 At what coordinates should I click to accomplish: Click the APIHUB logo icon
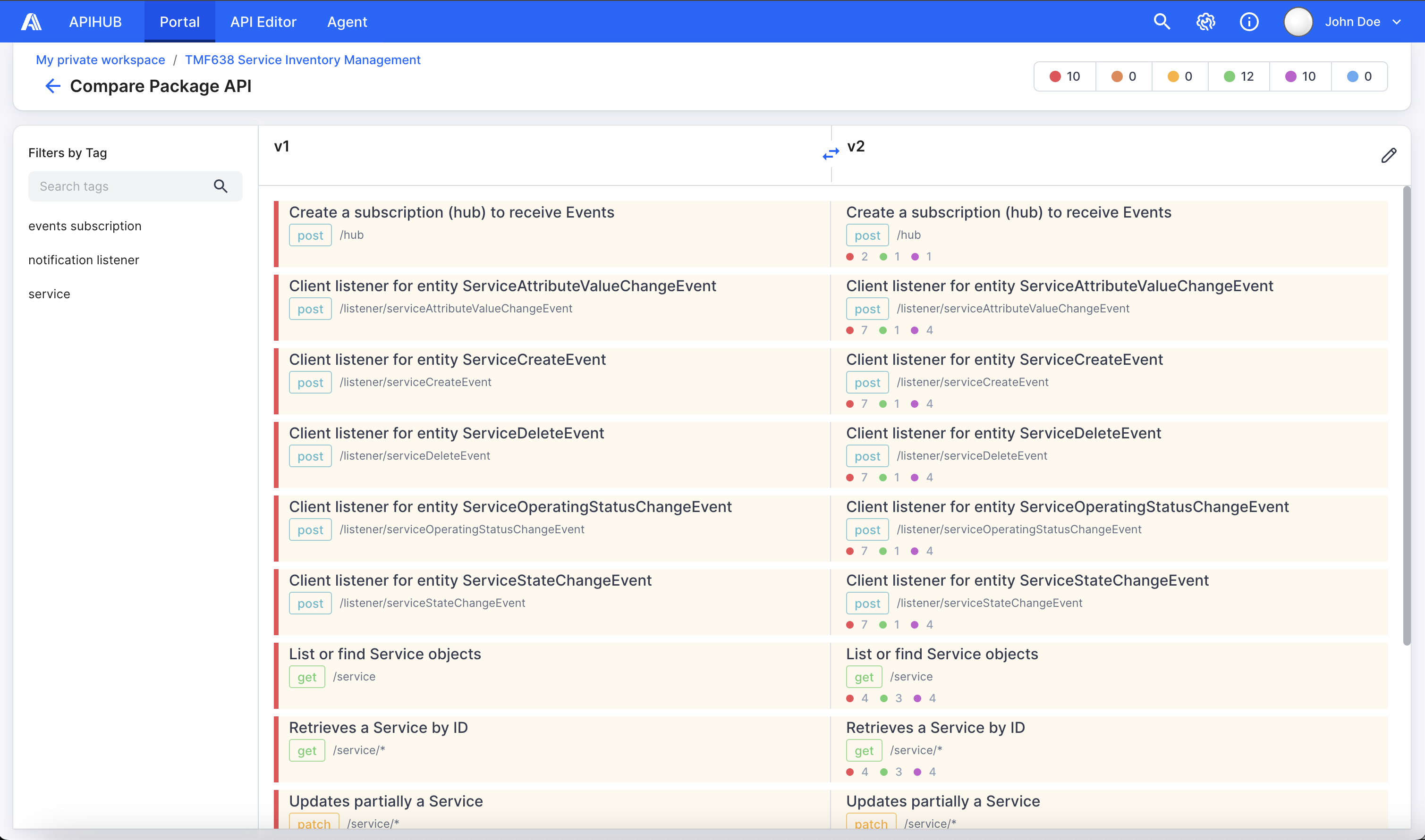32,22
